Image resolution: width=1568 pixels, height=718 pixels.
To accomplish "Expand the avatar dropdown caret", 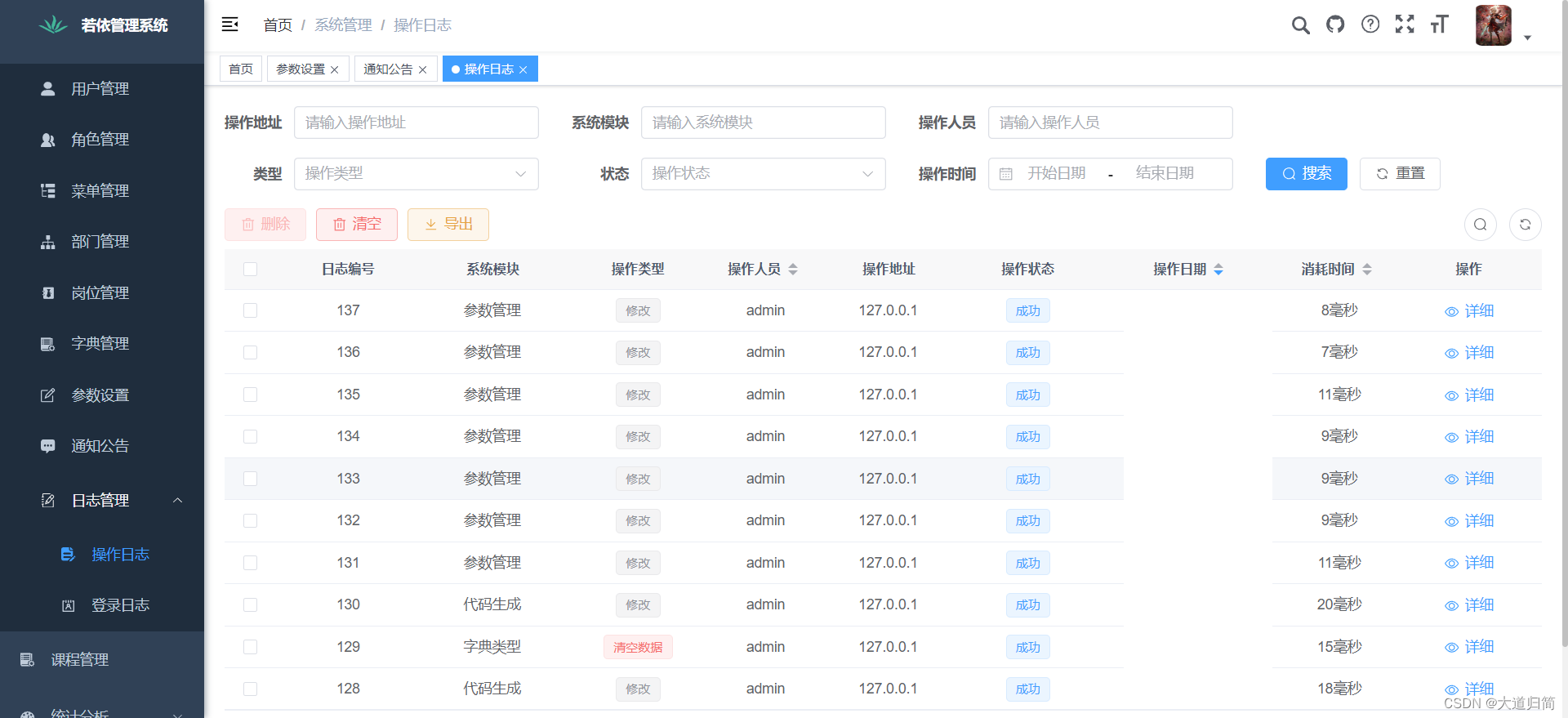I will (x=1527, y=38).
